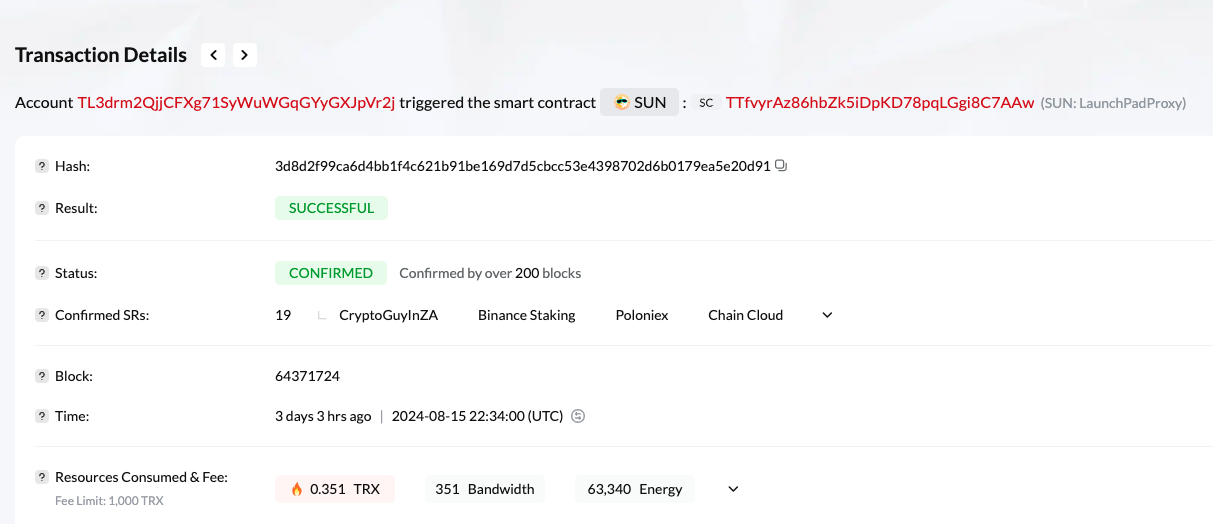1213x524 pixels.
Task: Toggle time format icon after UTC
Action: 578,416
